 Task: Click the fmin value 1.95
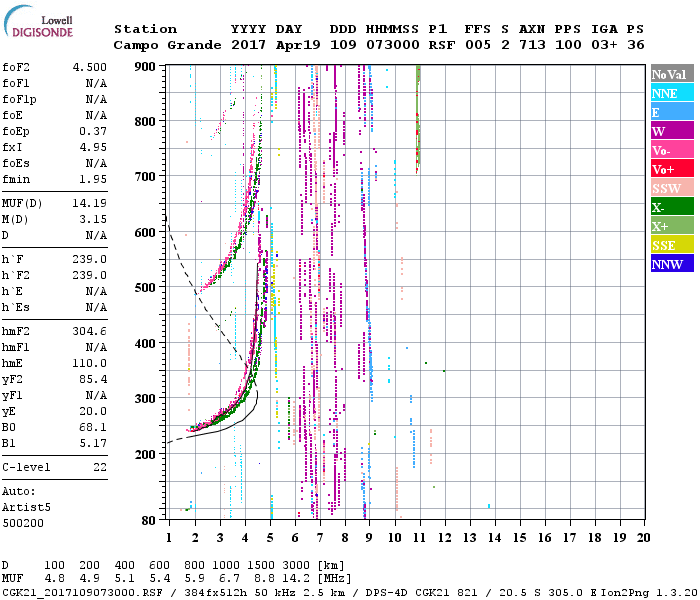tap(93, 179)
